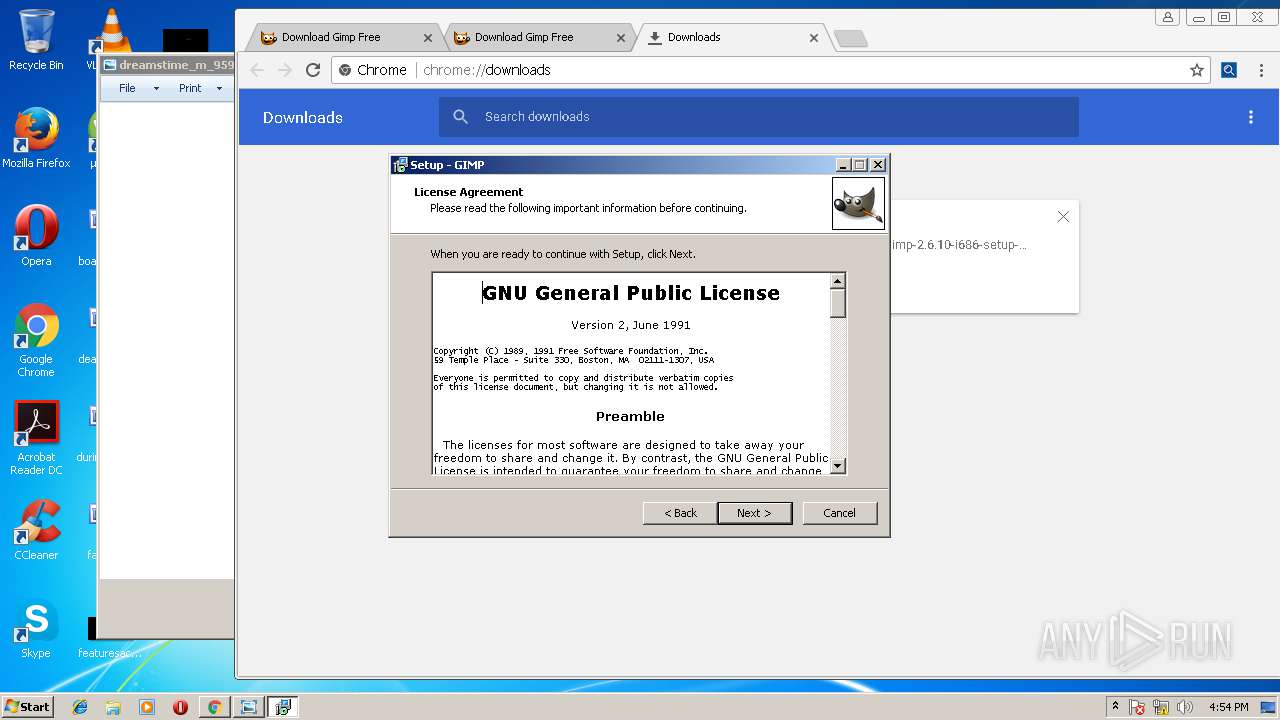This screenshot has width=1280, height=720.
Task: Switch to Chrome taskbar button
Action: click(x=214, y=707)
